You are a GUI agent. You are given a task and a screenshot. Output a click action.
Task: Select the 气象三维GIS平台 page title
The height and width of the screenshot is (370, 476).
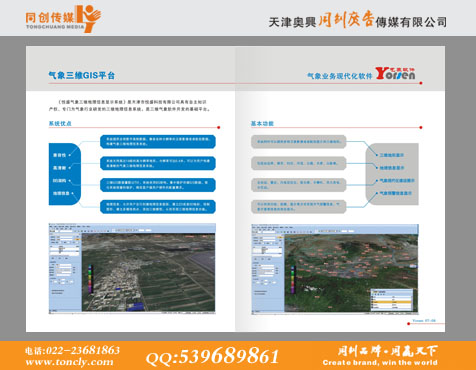coord(82,76)
